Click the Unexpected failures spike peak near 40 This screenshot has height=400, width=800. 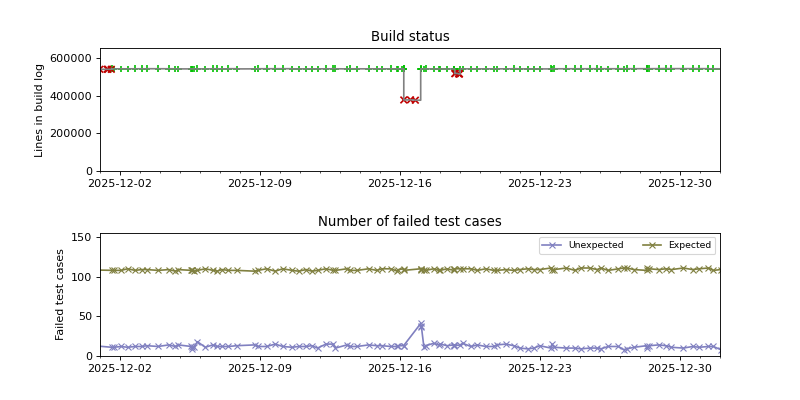click(x=421, y=324)
